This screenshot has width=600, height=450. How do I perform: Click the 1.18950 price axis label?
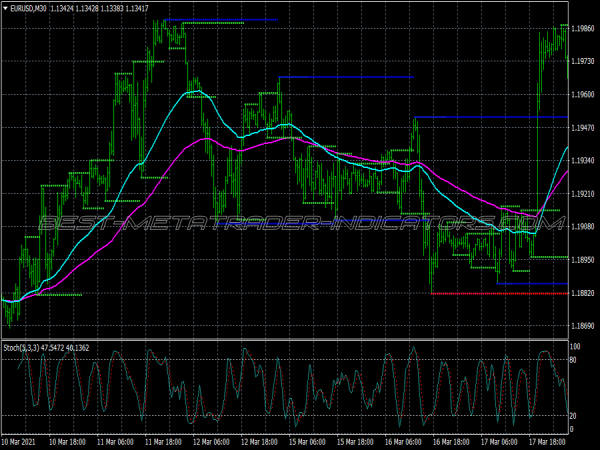click(583, 260)
